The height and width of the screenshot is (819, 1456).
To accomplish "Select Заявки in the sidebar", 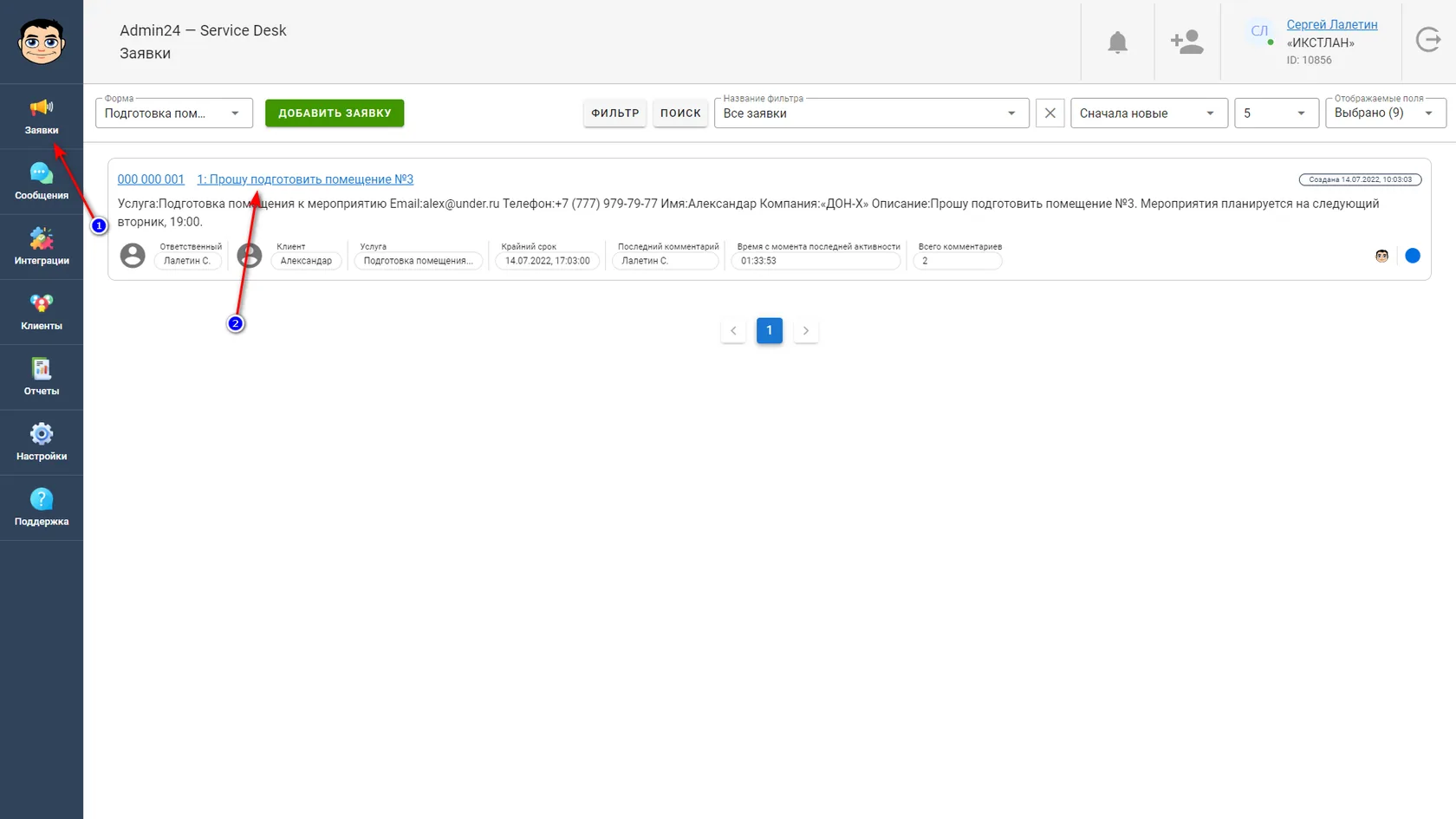I will [42, 117].
